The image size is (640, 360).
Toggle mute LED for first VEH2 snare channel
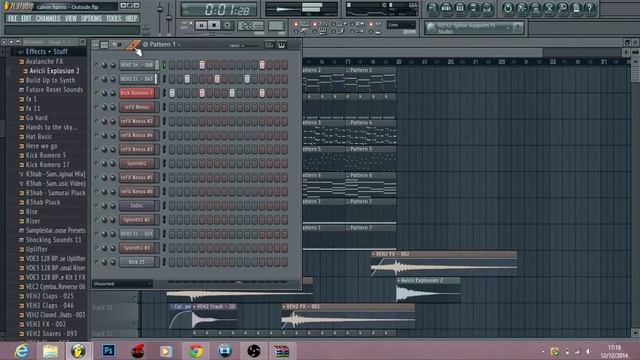click(97, 65)
